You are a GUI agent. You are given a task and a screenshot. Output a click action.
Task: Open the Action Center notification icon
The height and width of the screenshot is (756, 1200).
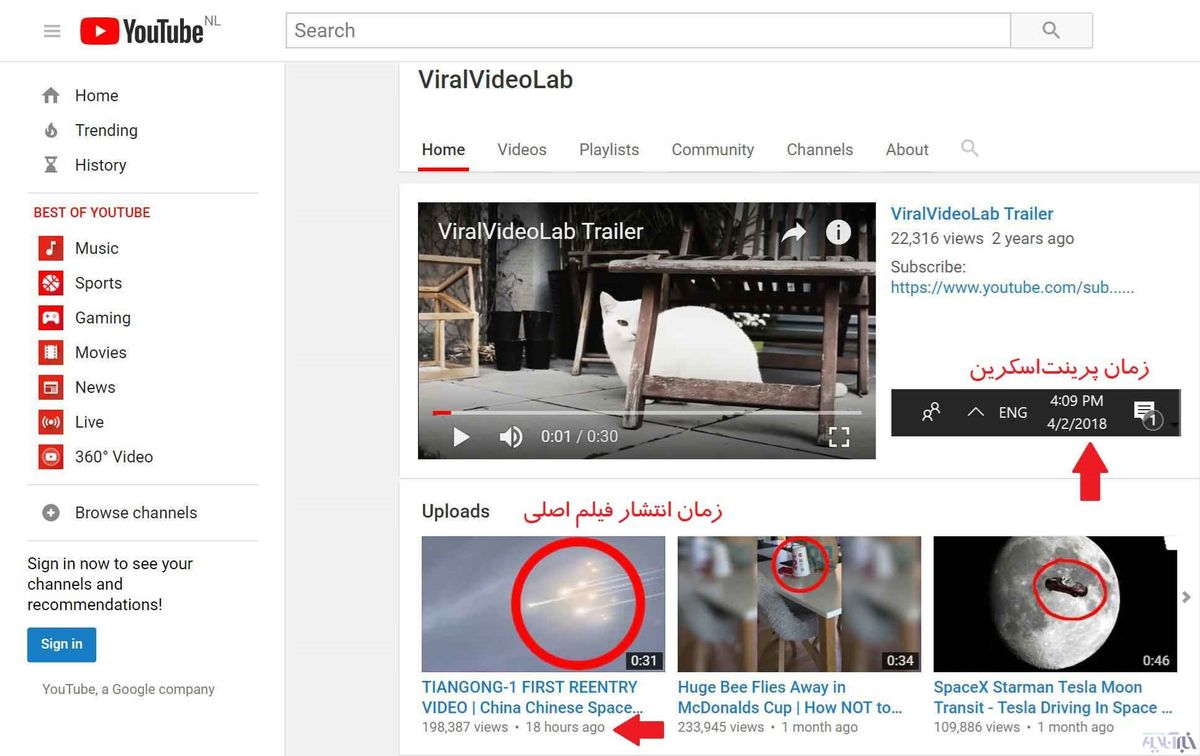click(x=1146, y=414)
